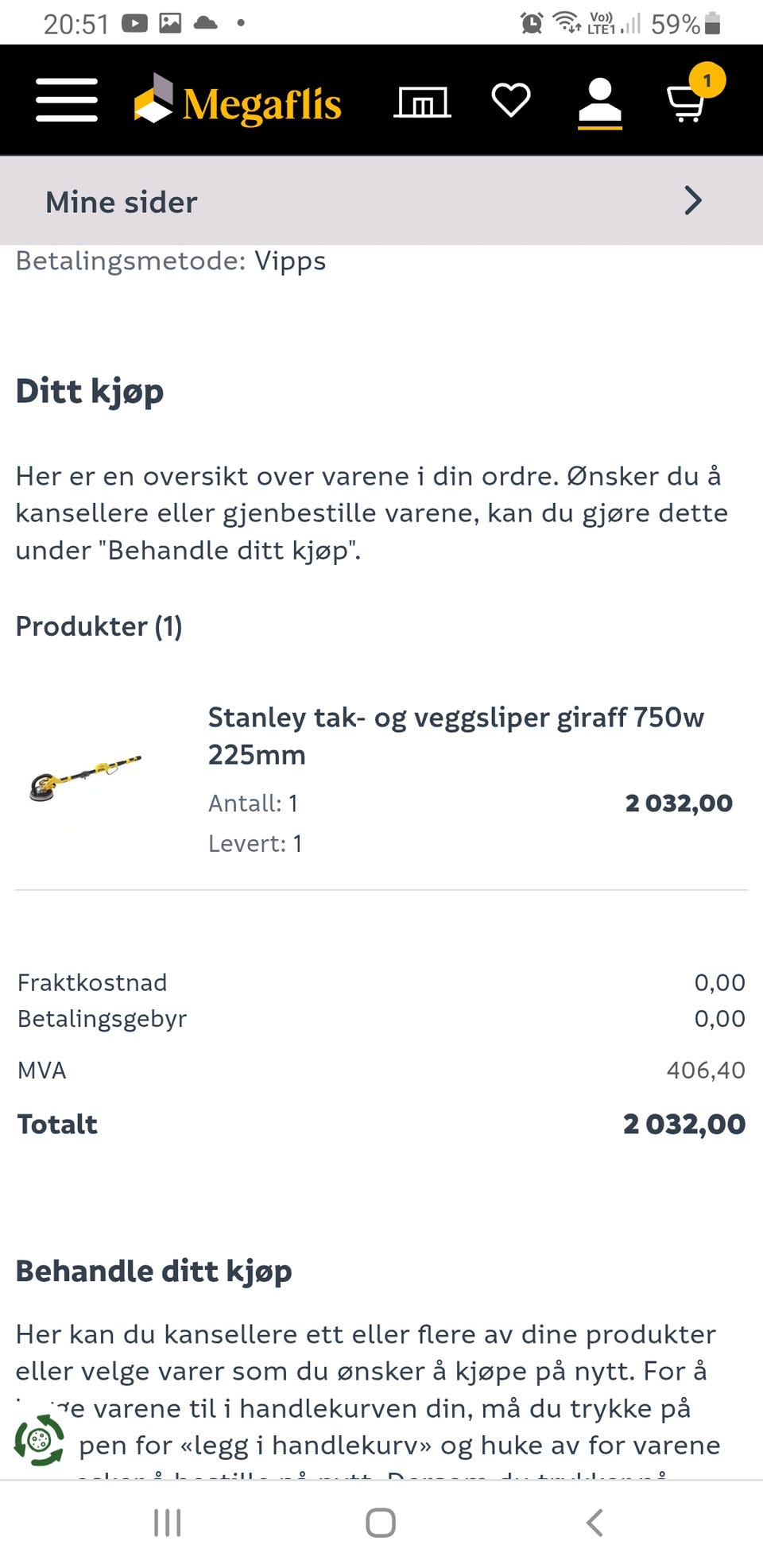Tap the Megaflis logo
The height and width of the screenshot is (1568, 763).
click(x=238, y=101)
